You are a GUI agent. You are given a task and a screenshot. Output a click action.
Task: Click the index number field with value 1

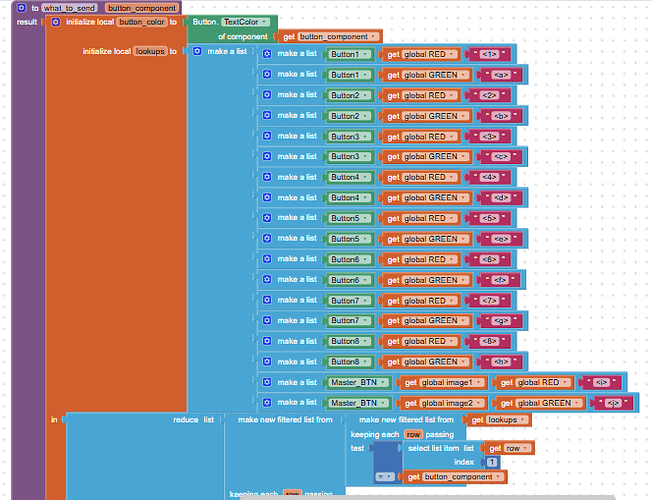[492, 462]
